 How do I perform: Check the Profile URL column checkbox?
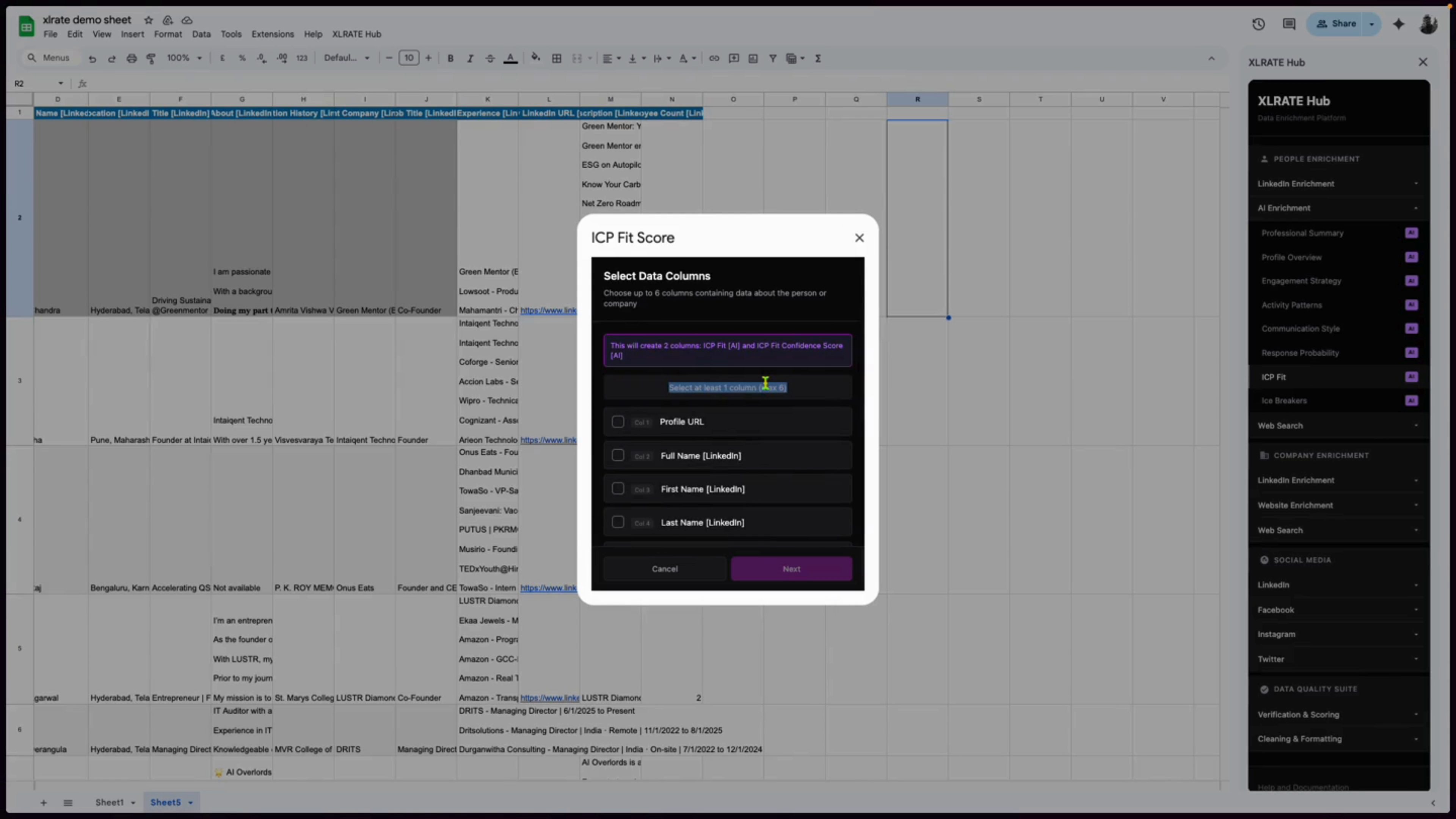click(618, 422)
